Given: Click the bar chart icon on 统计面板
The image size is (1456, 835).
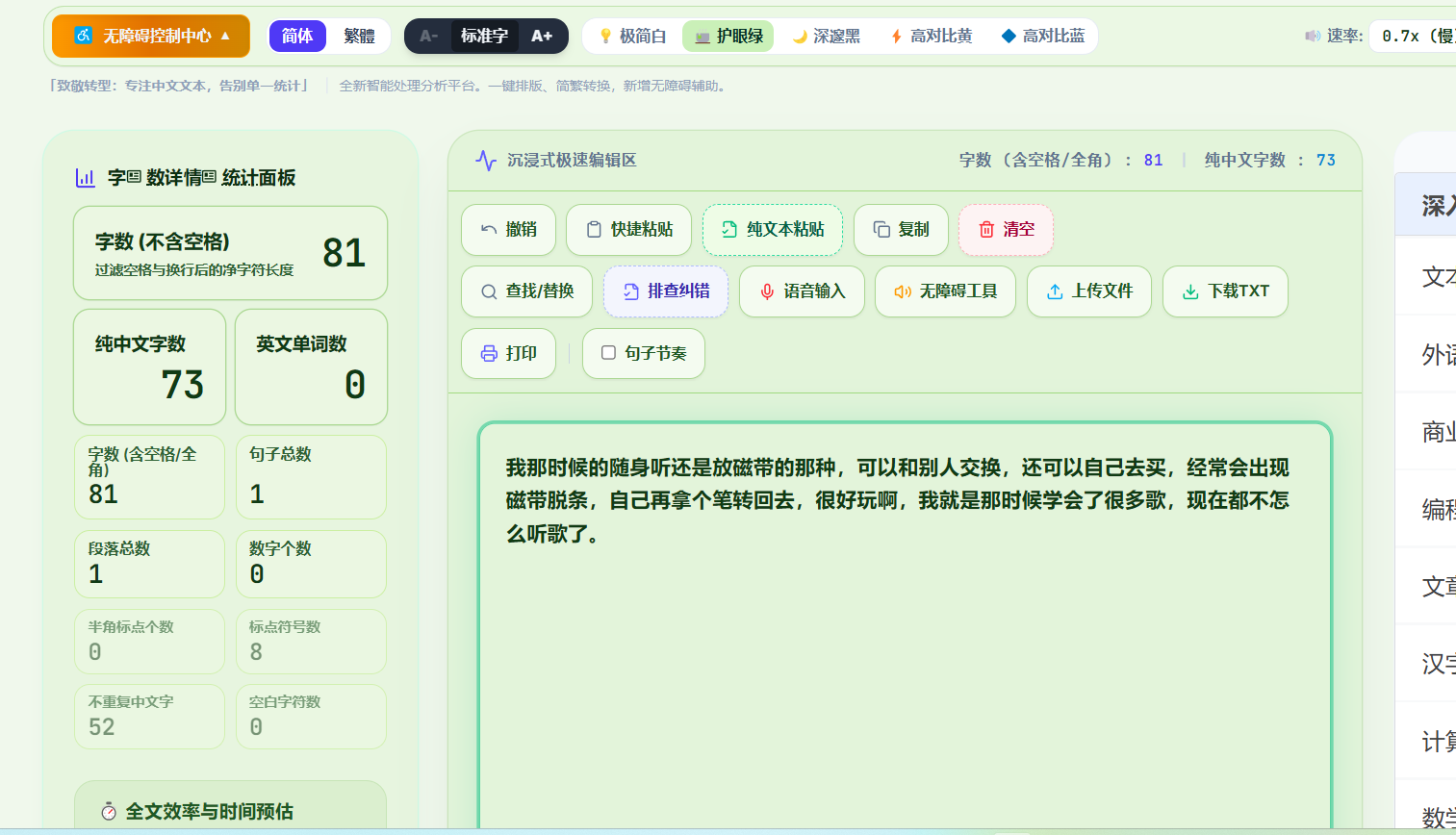Looking at the screenshot, I should [x=86, y=178].
